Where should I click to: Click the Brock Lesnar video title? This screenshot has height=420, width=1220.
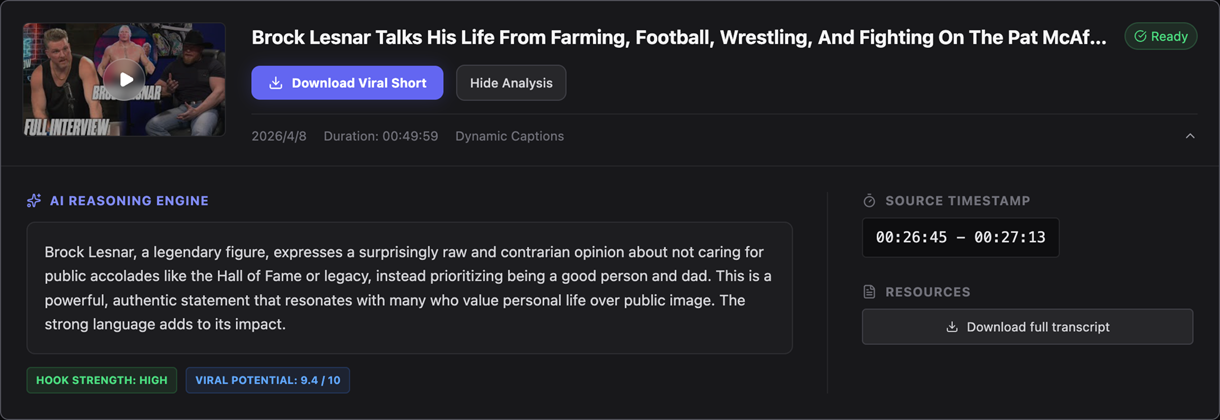[x=678, y=38]
